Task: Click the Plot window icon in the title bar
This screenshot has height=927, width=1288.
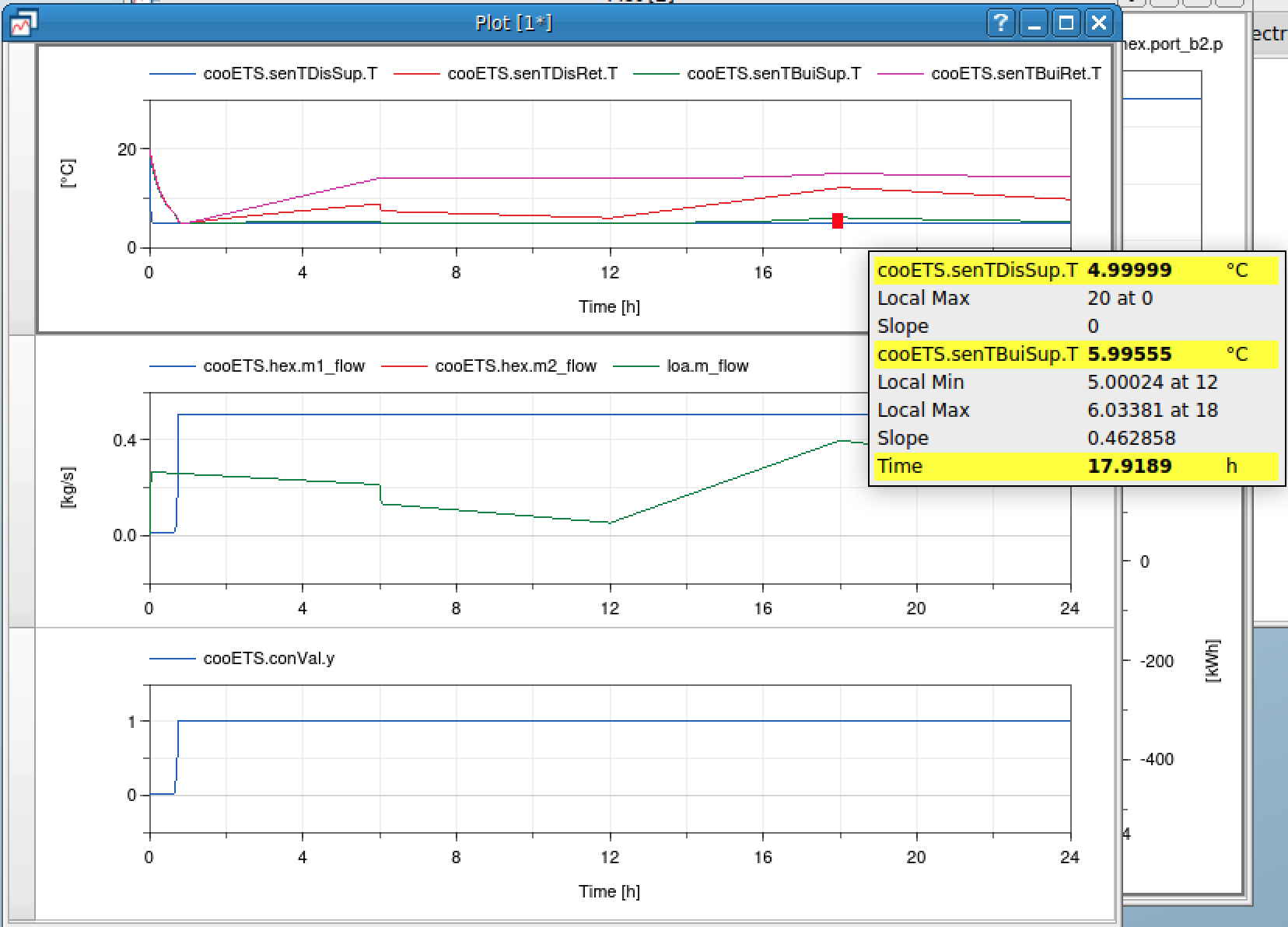Action: (21, 23)
